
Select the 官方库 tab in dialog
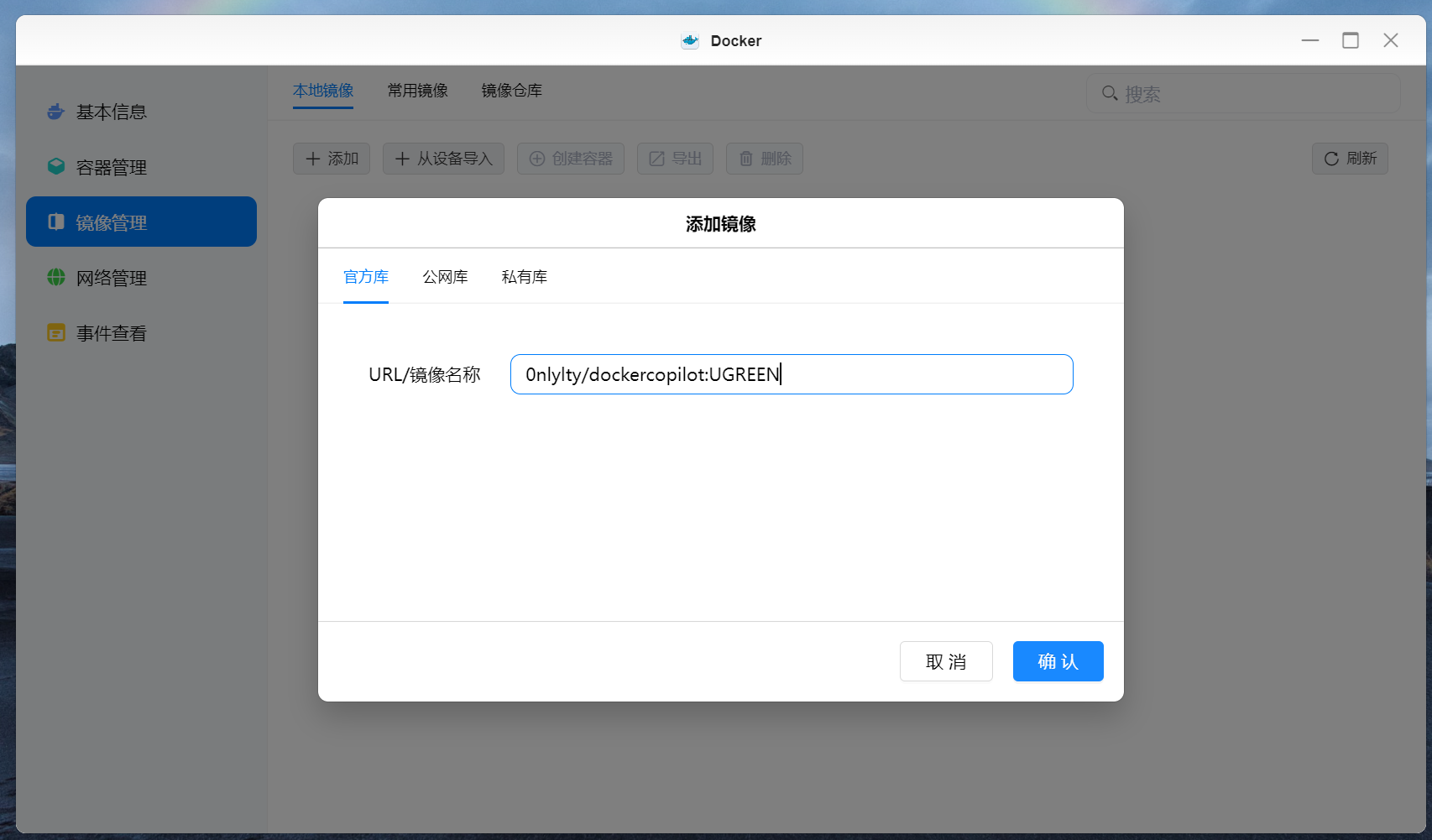(366, 277)
